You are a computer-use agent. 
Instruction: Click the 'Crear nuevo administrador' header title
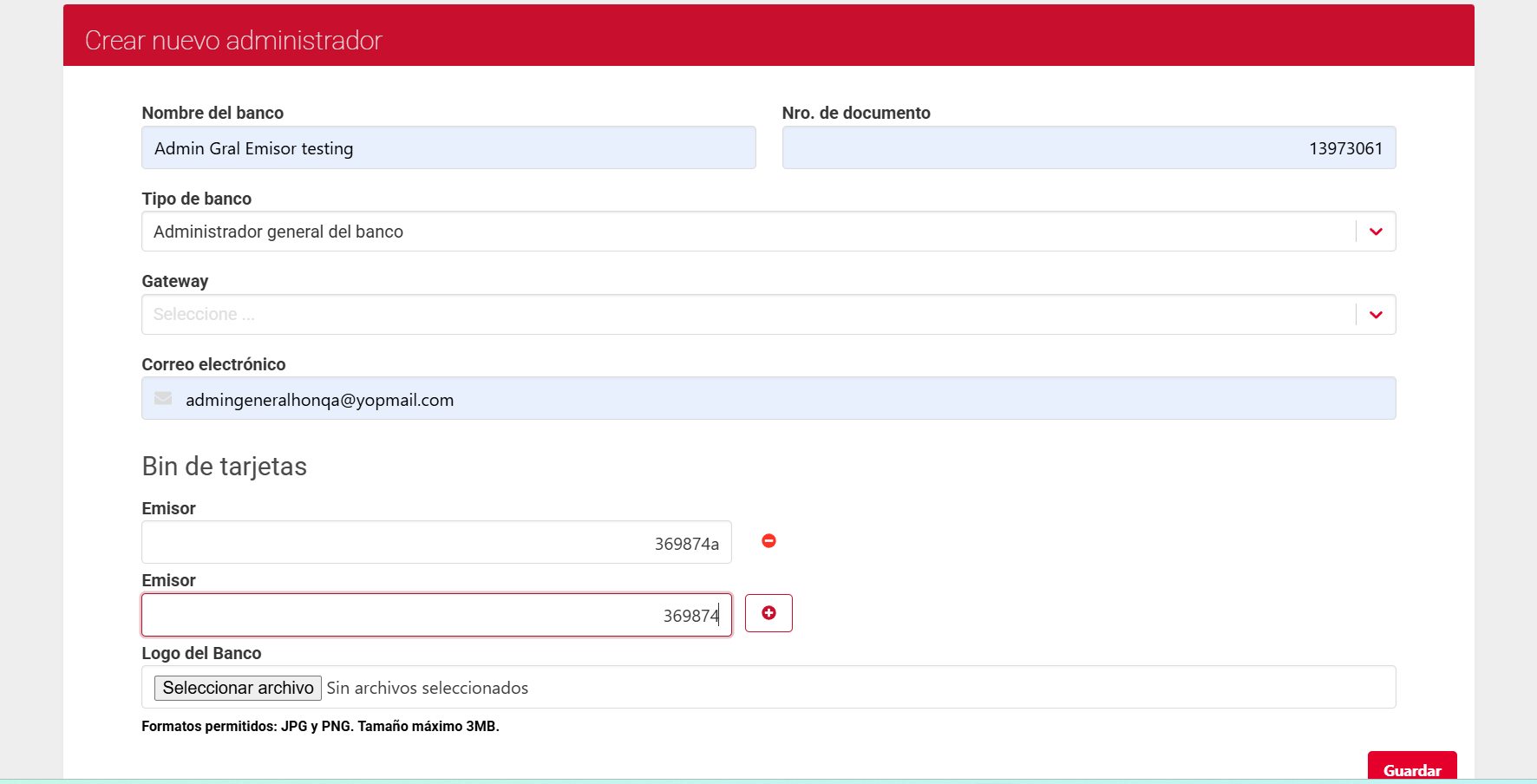233,41
